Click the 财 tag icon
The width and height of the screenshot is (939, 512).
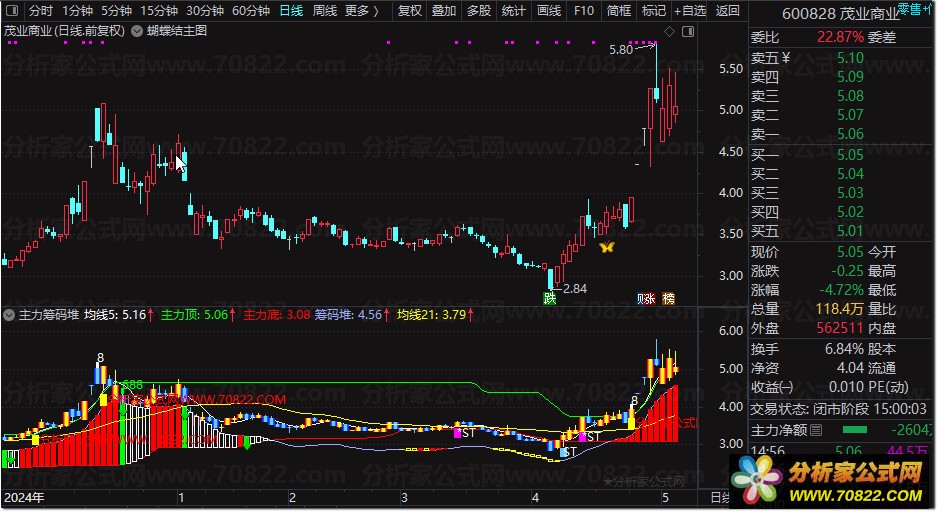point(640,298)
